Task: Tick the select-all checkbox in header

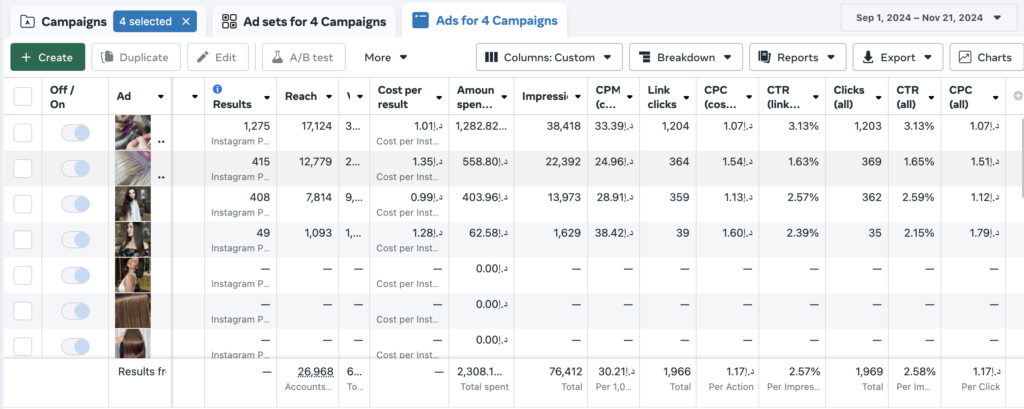Action: click(x=23, y=97)
